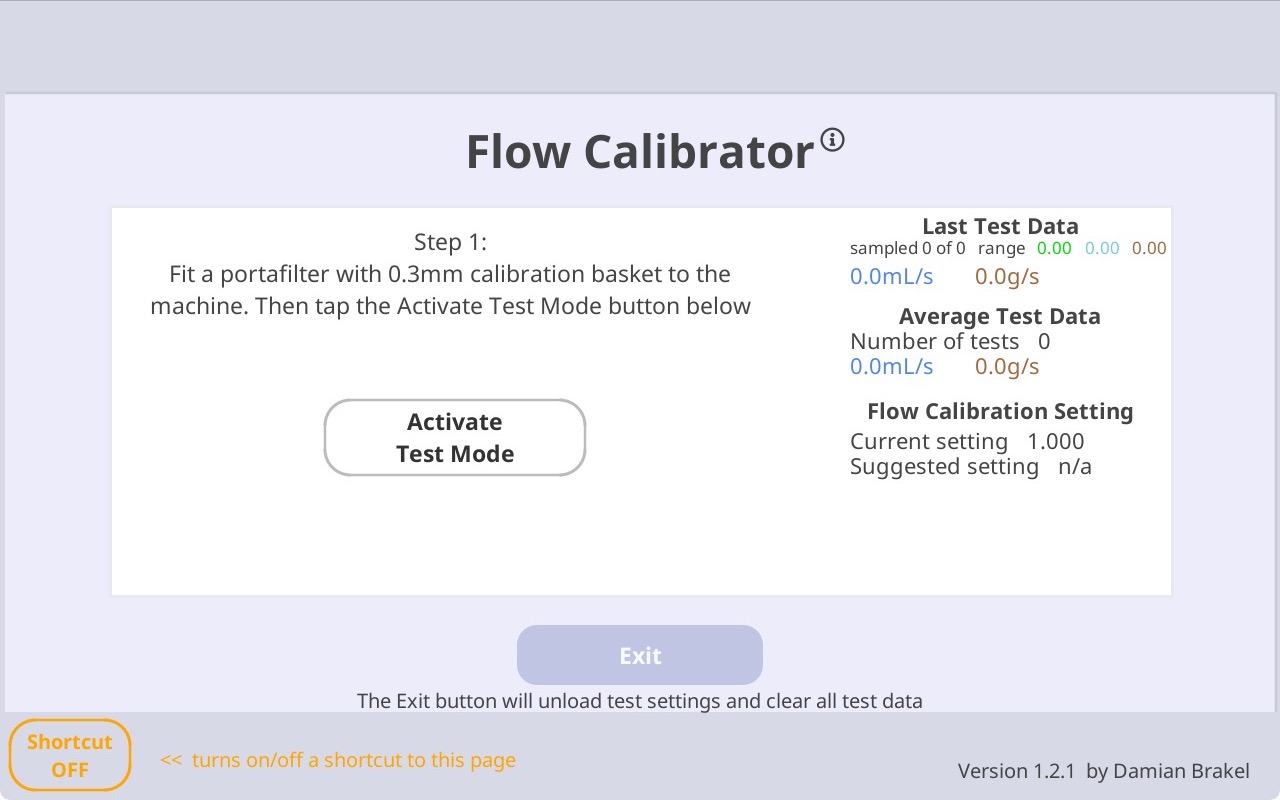Toggle the Shortcut OFF switch
The width and height of the screenshot is (1280, 800).
70,755
